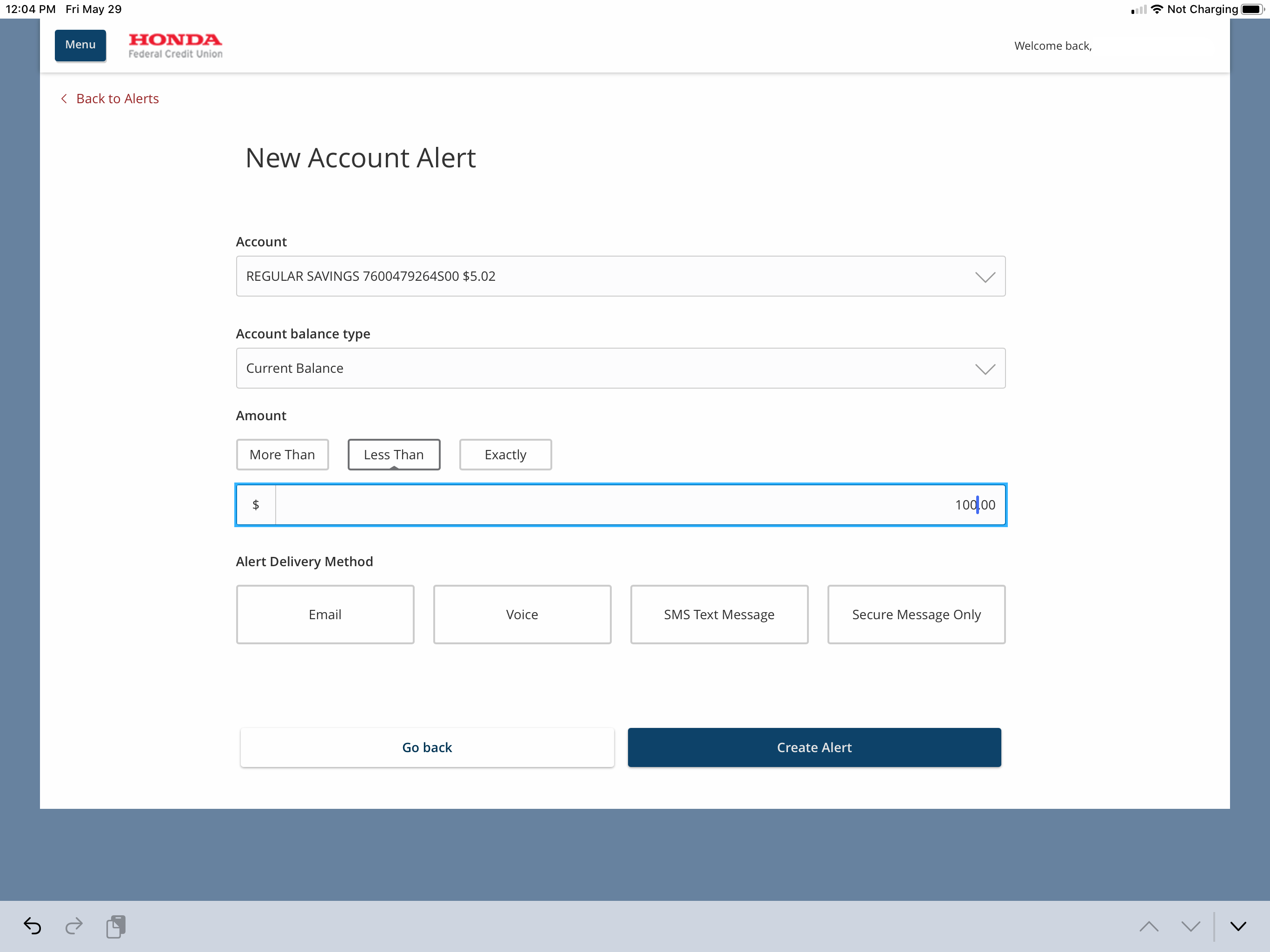
Task: Open the Menu button
Action: [80, 45]
